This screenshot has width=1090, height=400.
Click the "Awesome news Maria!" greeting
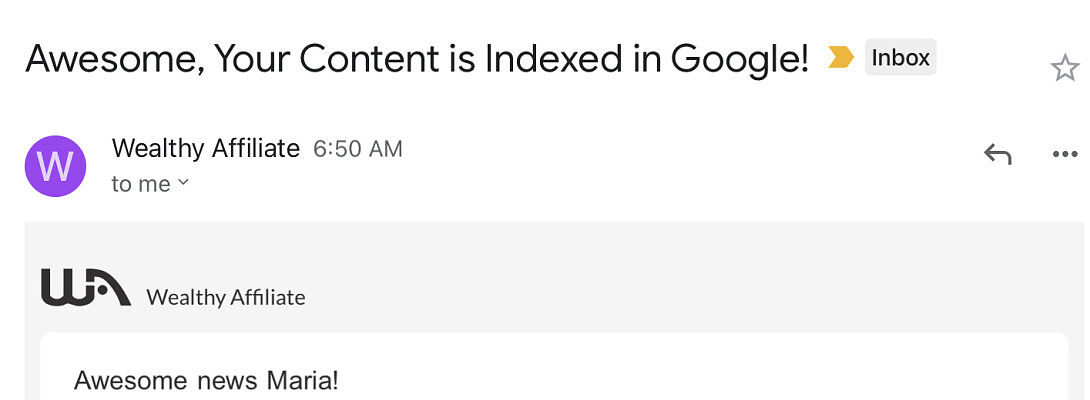pos(206,381)
